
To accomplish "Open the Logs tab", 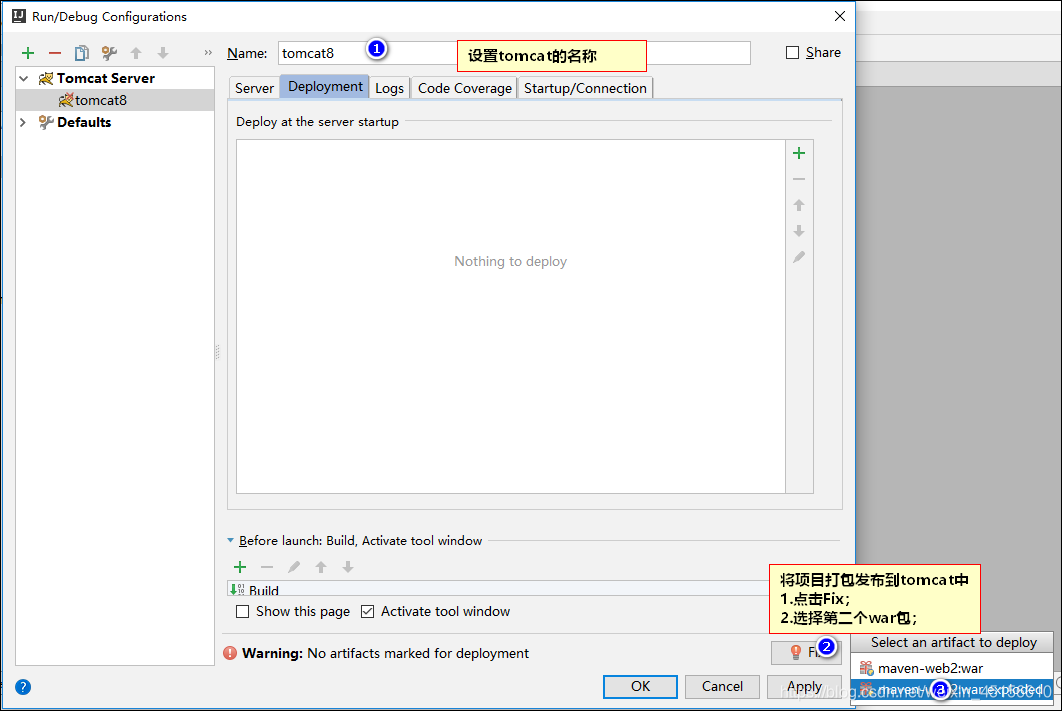I will click(x=389, y=88).
